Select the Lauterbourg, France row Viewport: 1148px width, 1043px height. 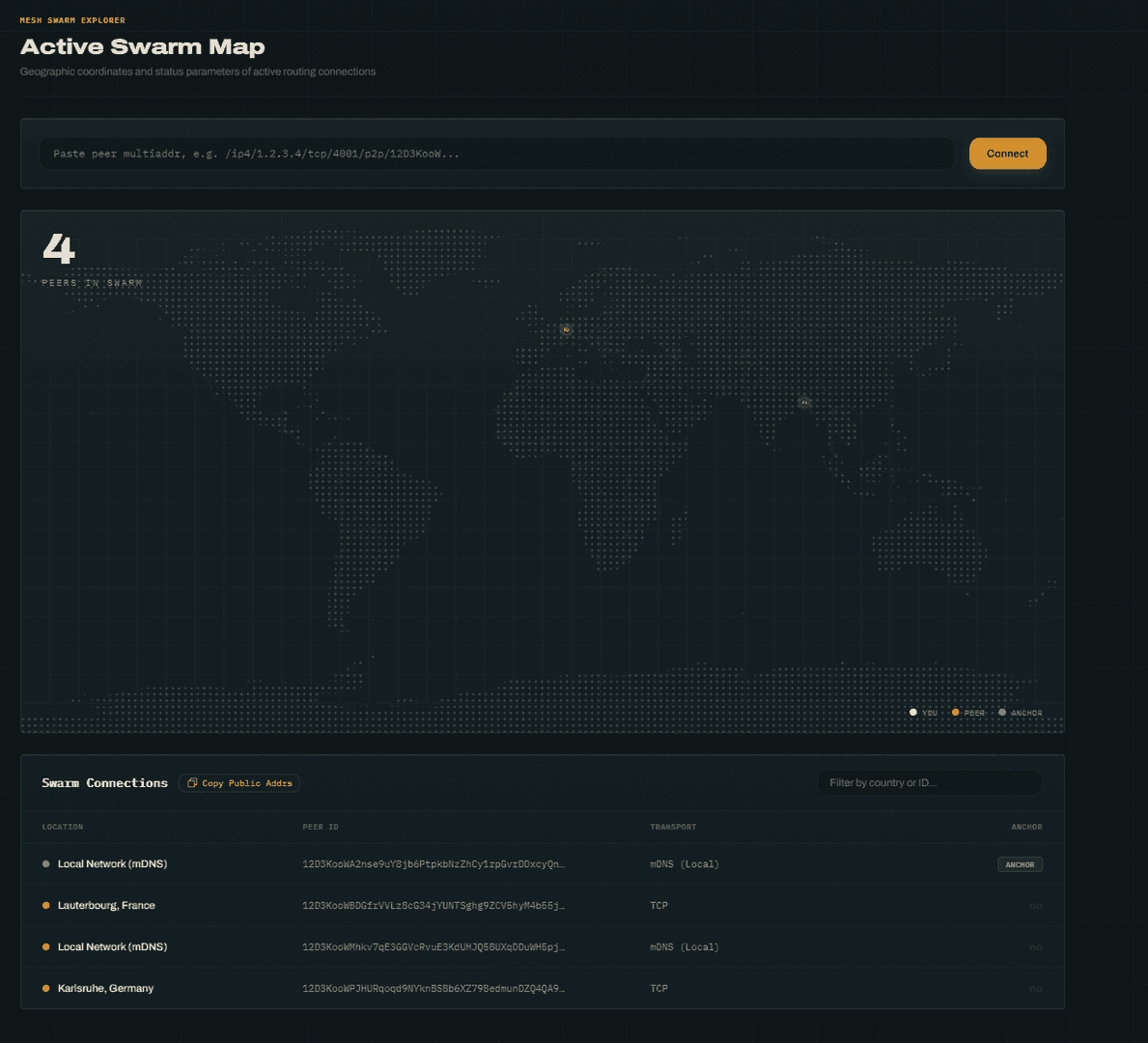pyautogui.click(x=543, y=905)
